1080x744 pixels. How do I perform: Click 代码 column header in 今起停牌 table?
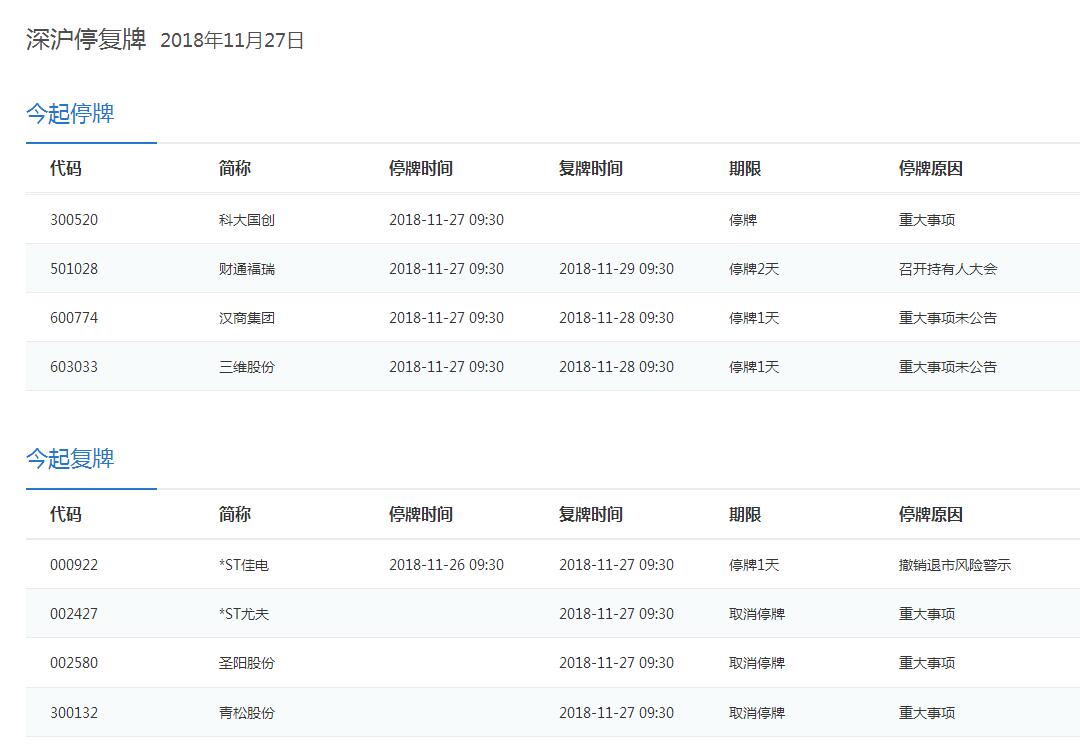[66, 169]
